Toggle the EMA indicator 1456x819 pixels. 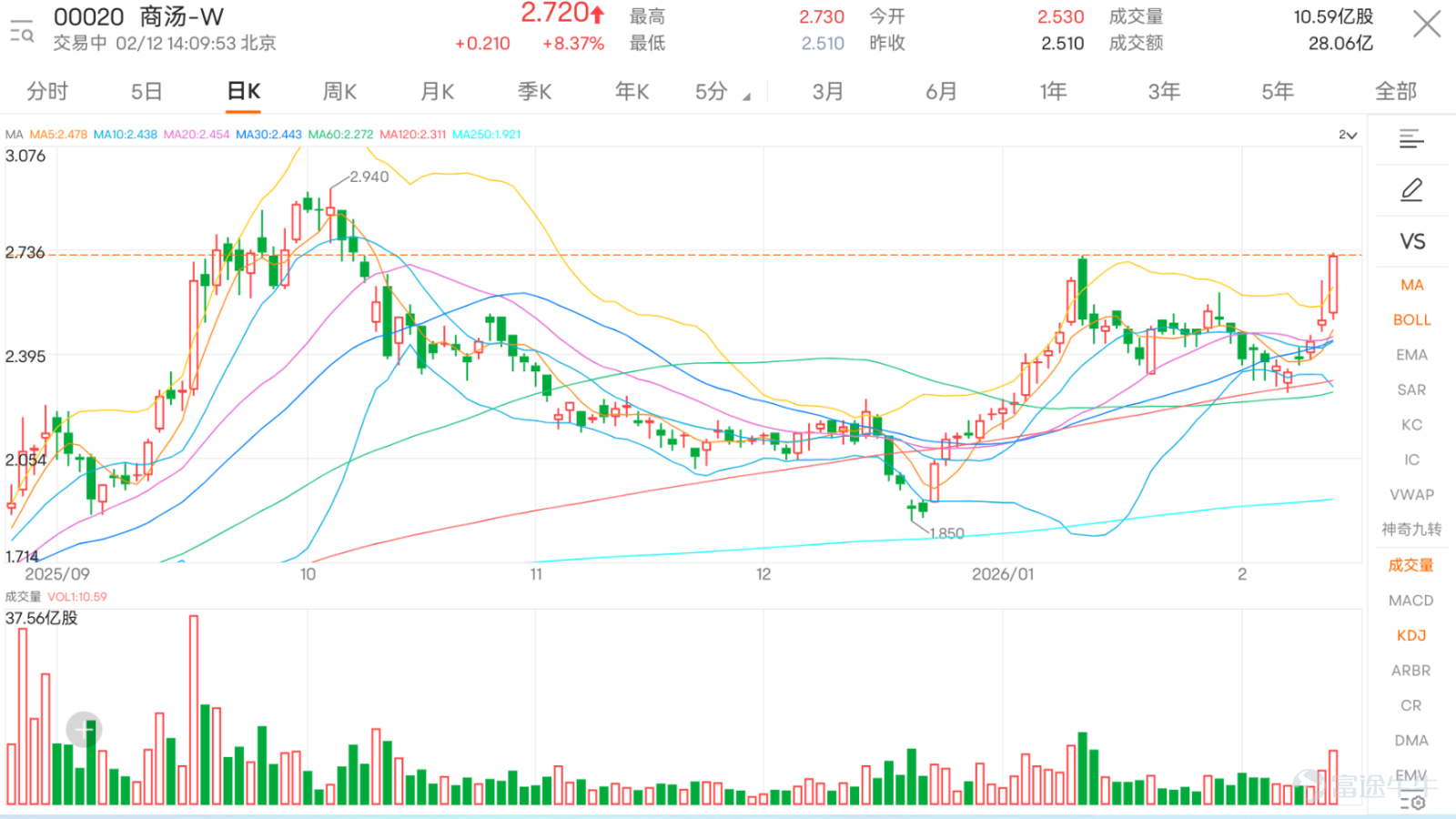pyautogui.click(x=1412, y=355)
